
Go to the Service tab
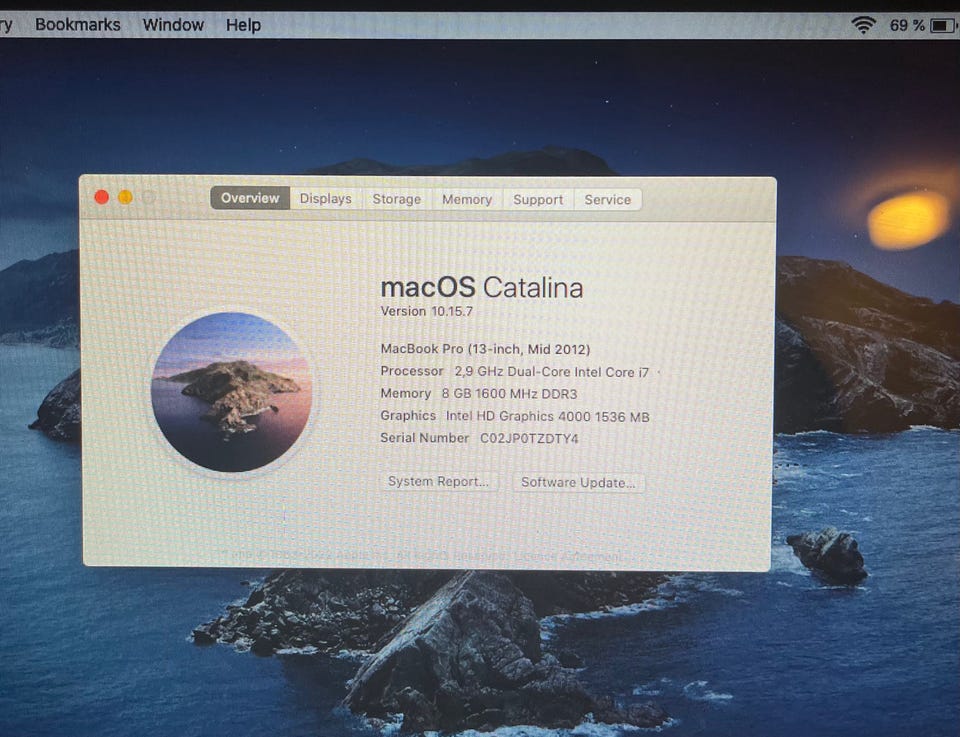pos(607,200)
